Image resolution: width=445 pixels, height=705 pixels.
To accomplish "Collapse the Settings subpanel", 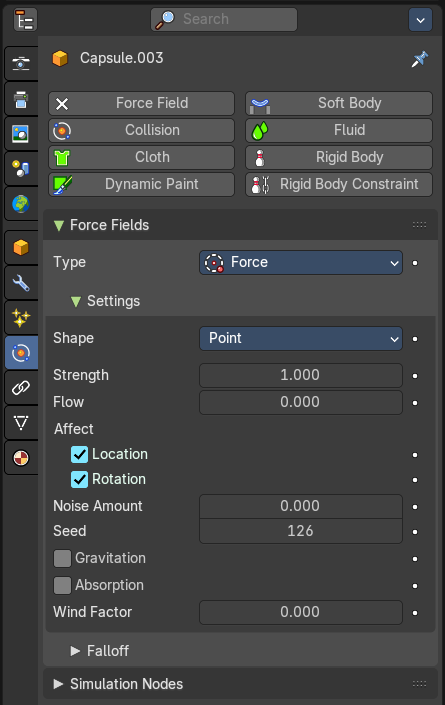I will pos(76,301).
